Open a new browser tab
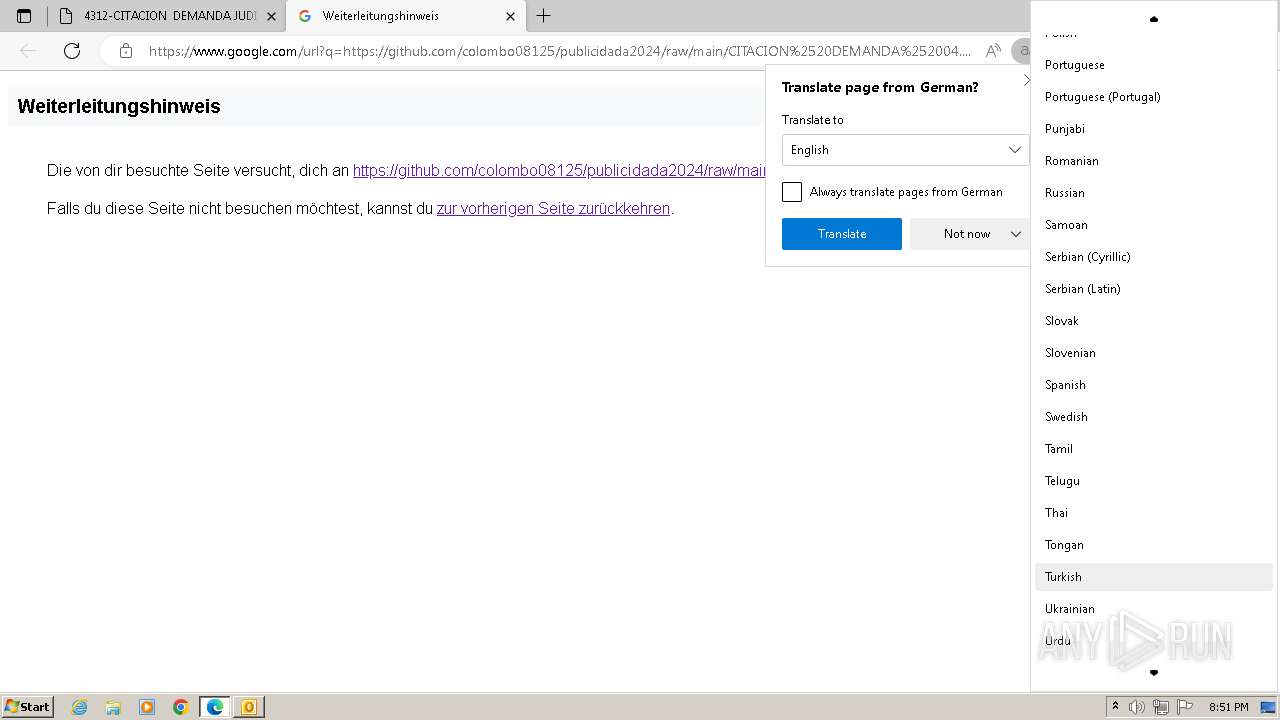Image resolution: width=1280 pixels, height=720 pixels. click(544, 16)
